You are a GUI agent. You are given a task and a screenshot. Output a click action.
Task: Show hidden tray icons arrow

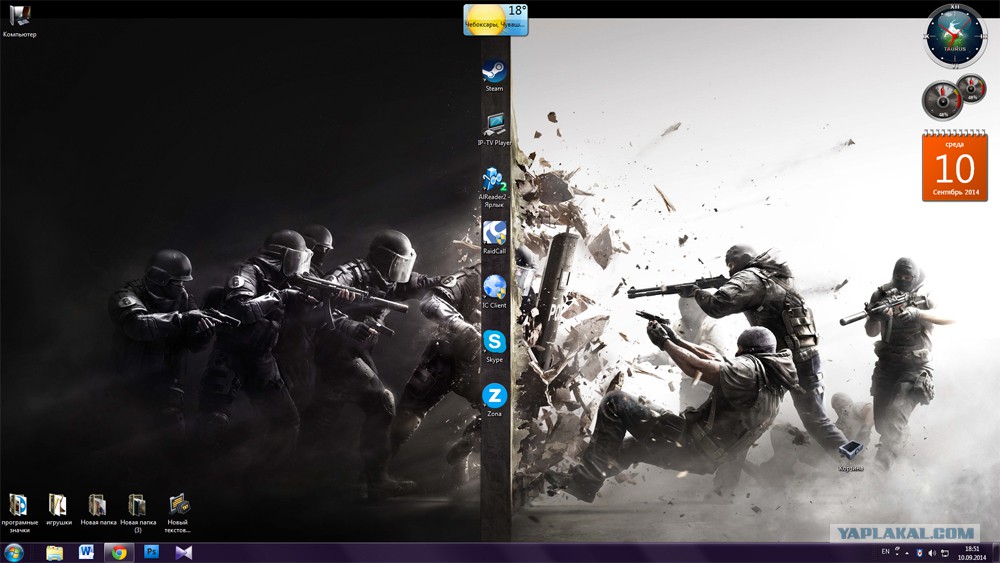pos(907,553)
